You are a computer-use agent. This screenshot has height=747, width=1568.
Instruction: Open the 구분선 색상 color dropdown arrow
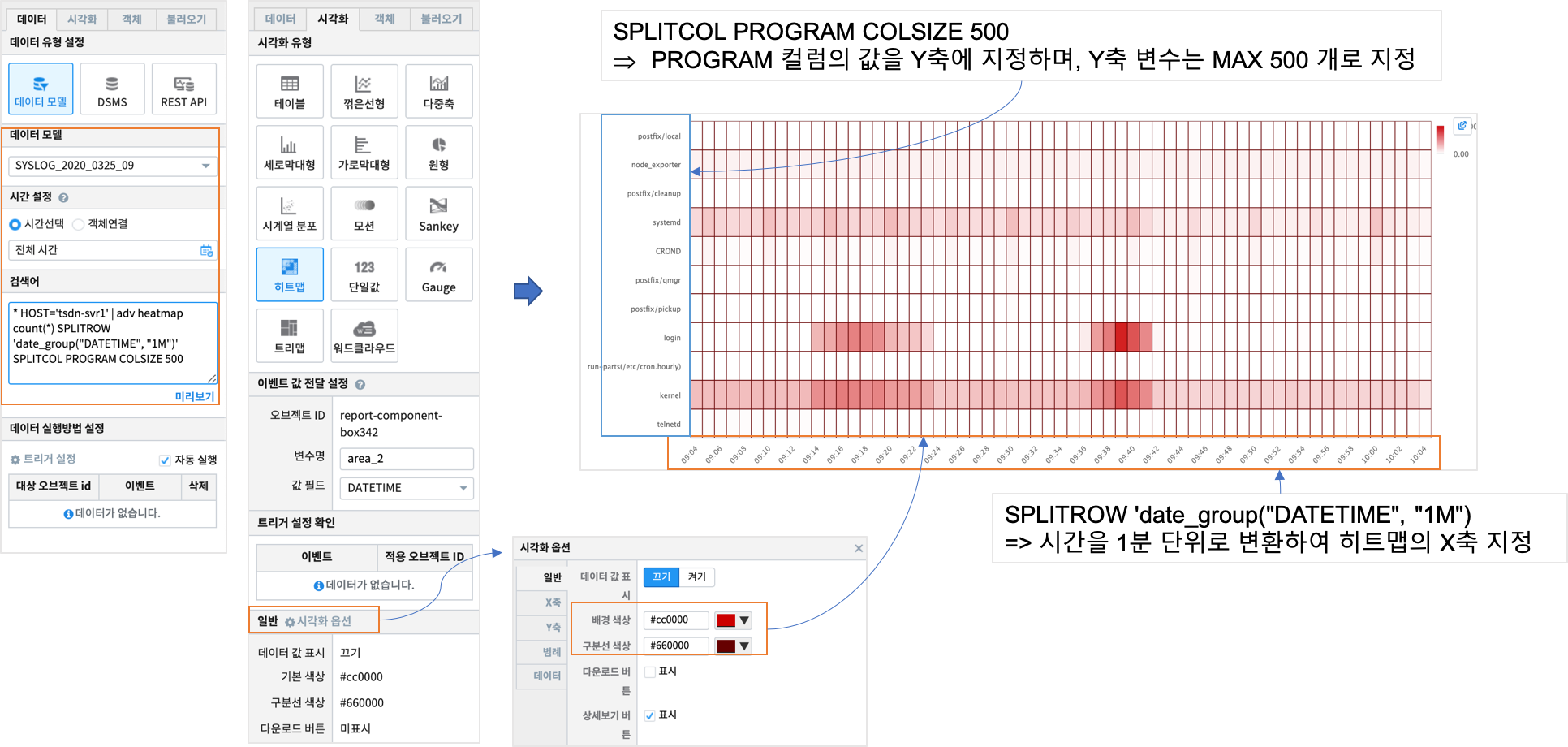coord(744,646)
